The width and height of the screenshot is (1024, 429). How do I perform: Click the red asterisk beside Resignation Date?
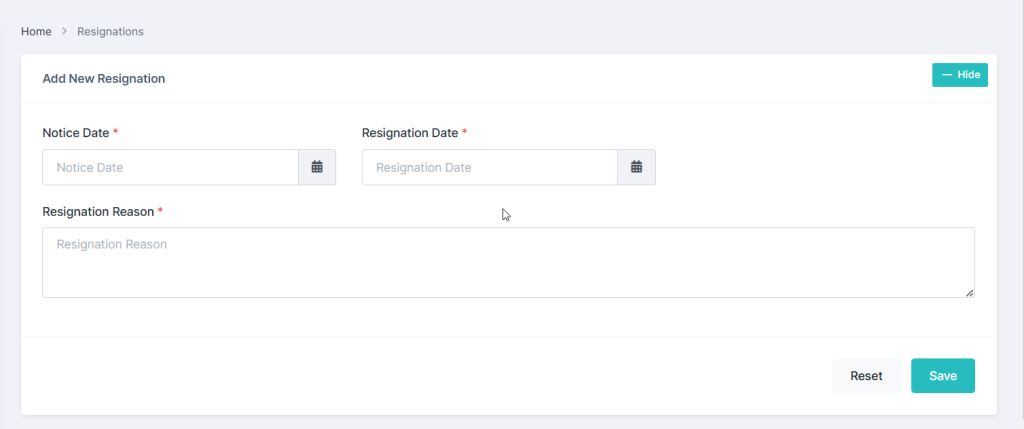coord(465,133)
